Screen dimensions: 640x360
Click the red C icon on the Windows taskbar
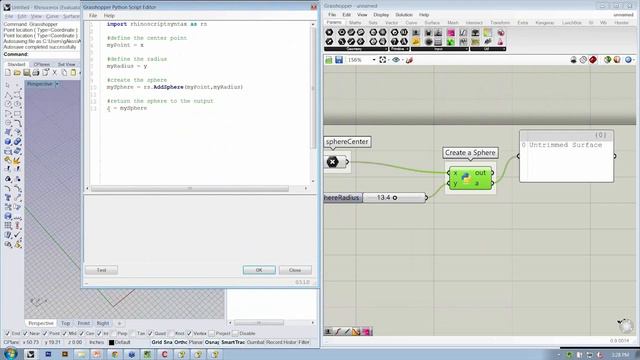coord(164,354)
